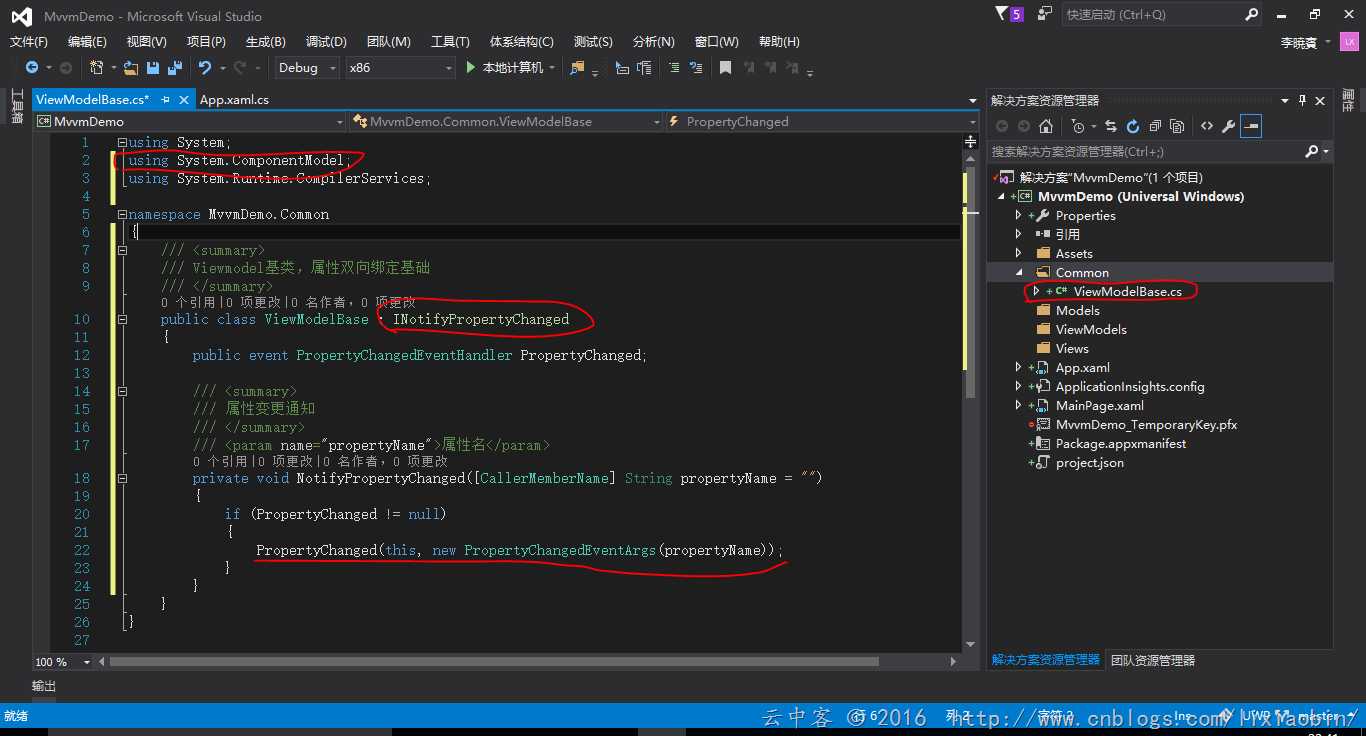The image size is (1366, 736).
Task: Click the Redo toolbar icon
Action: (x=239, y=68)
